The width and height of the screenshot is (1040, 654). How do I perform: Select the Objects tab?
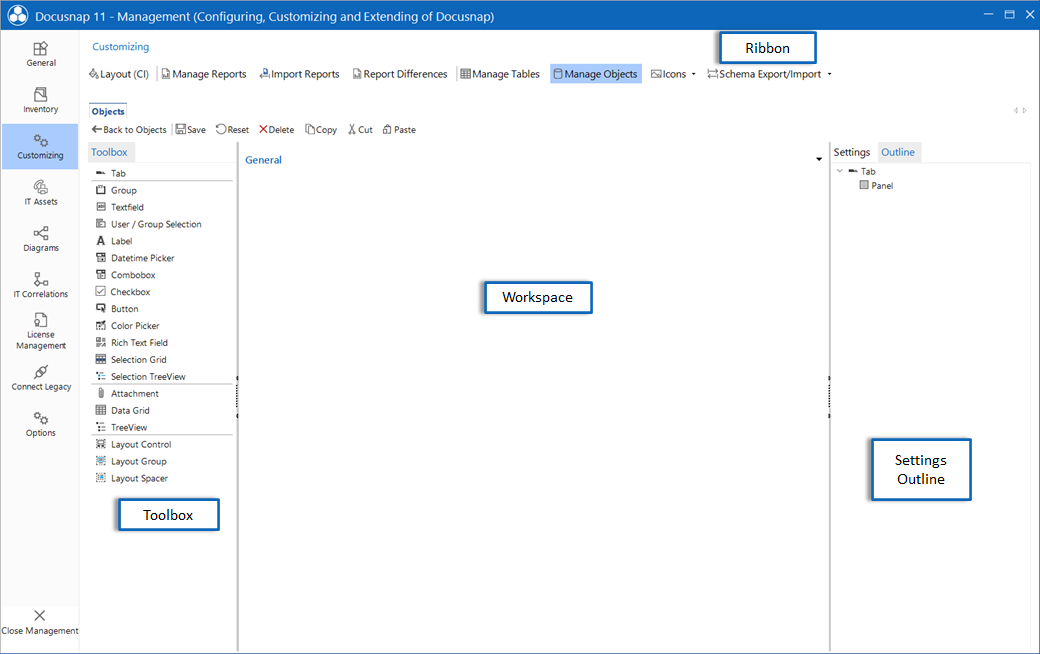[x=107, y=111]
